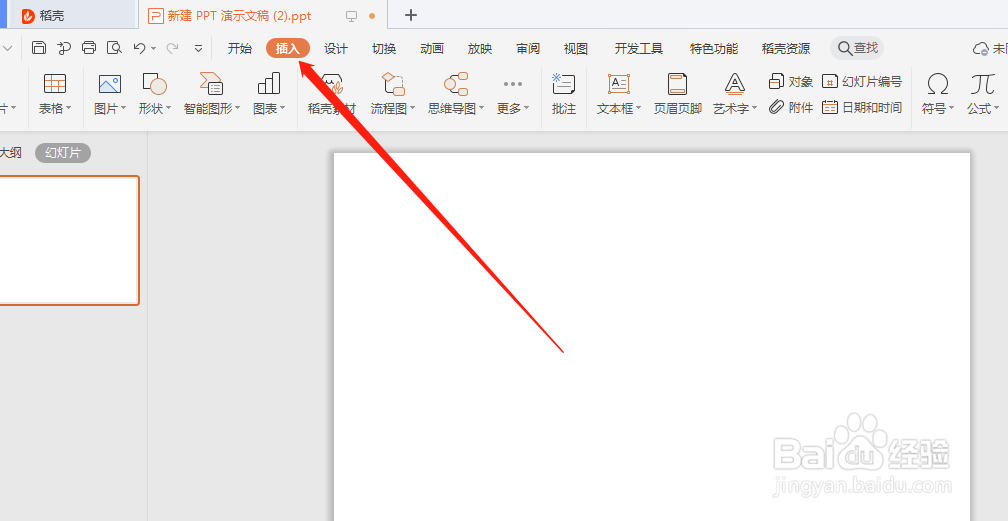
Task: Click the export to PDF icon
Action: [x=64, y=48]
